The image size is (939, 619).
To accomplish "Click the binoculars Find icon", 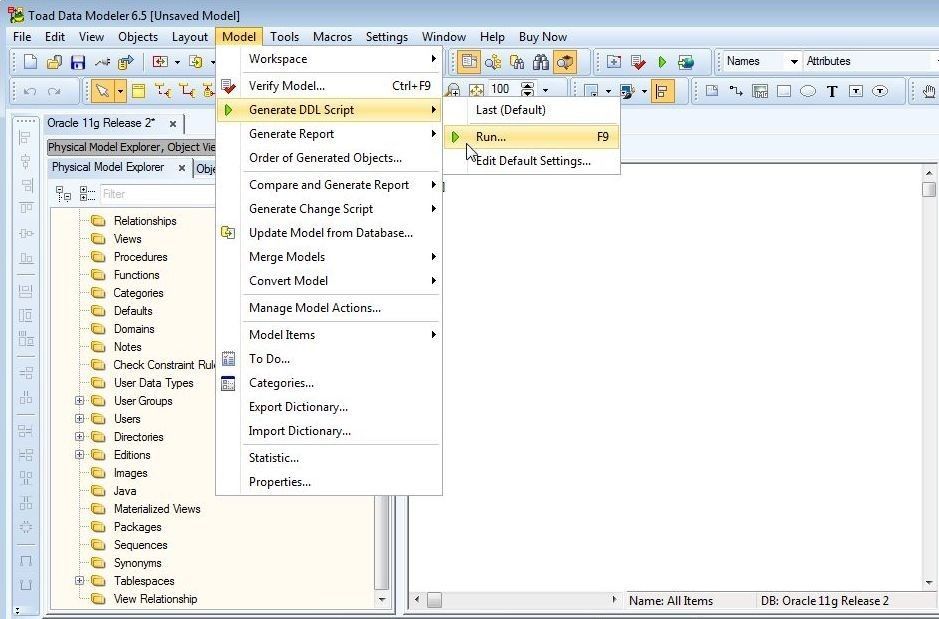I will click(x=541, y=62).
